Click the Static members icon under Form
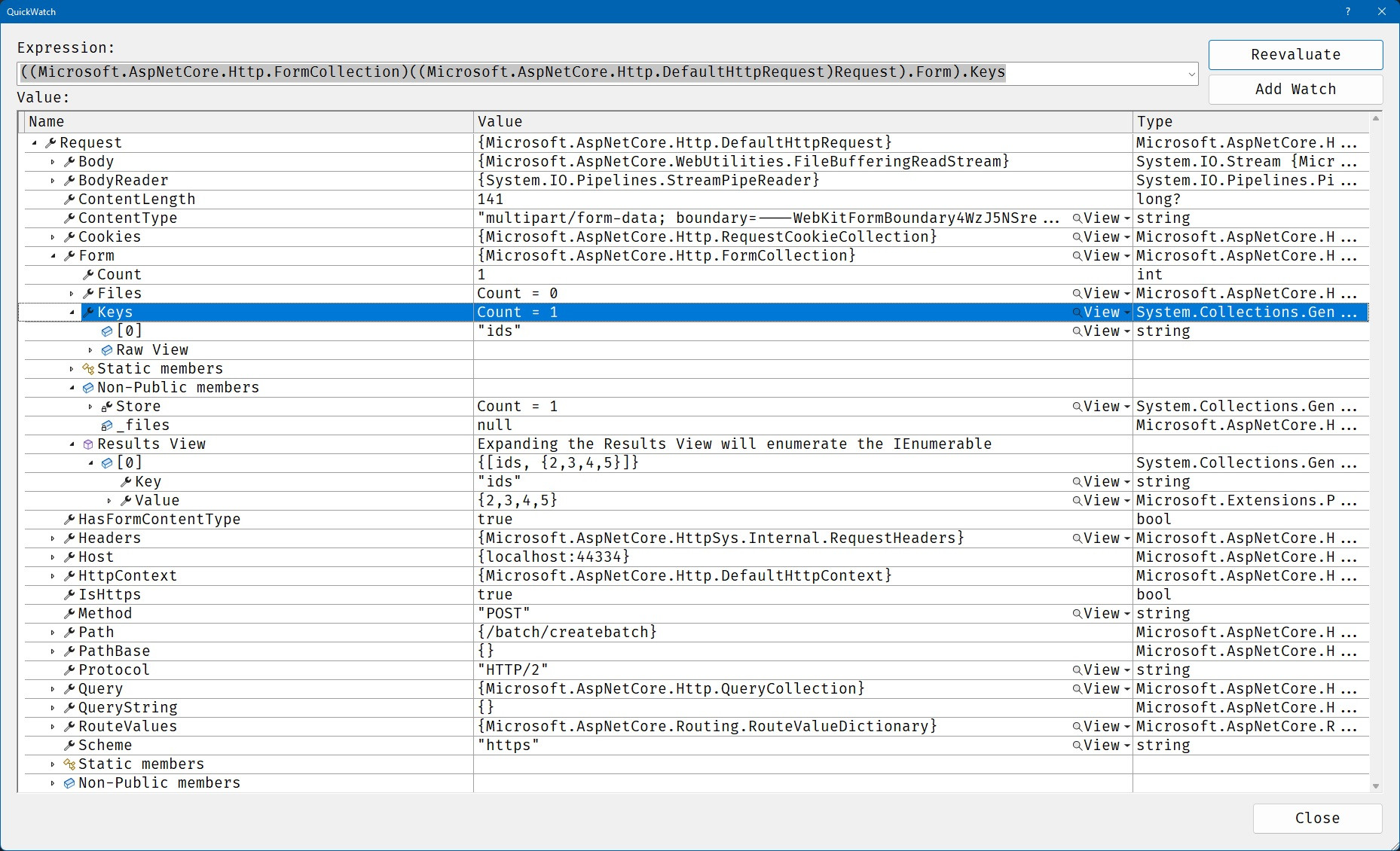1400x851 pixels. pos(88,369)
